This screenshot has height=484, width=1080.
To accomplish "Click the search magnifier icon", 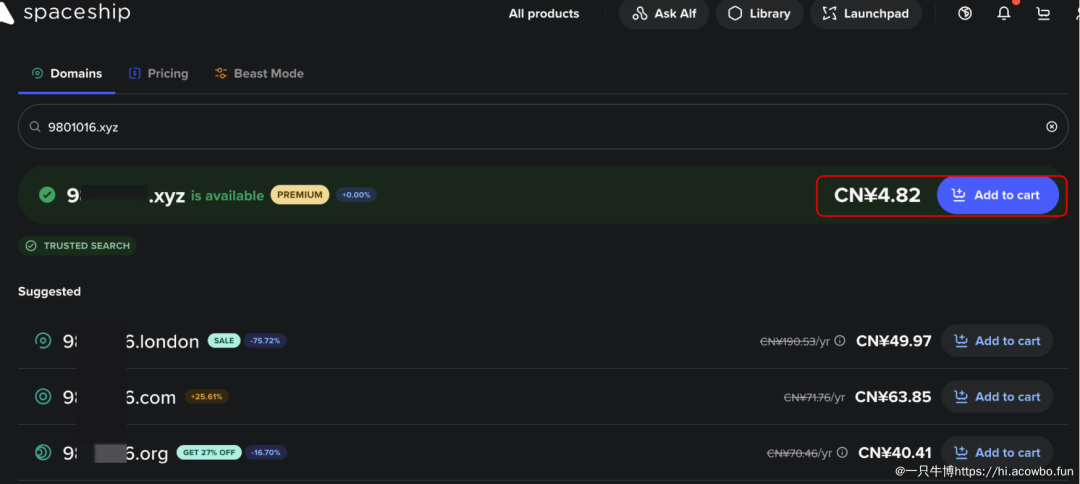I will point(35,127).
